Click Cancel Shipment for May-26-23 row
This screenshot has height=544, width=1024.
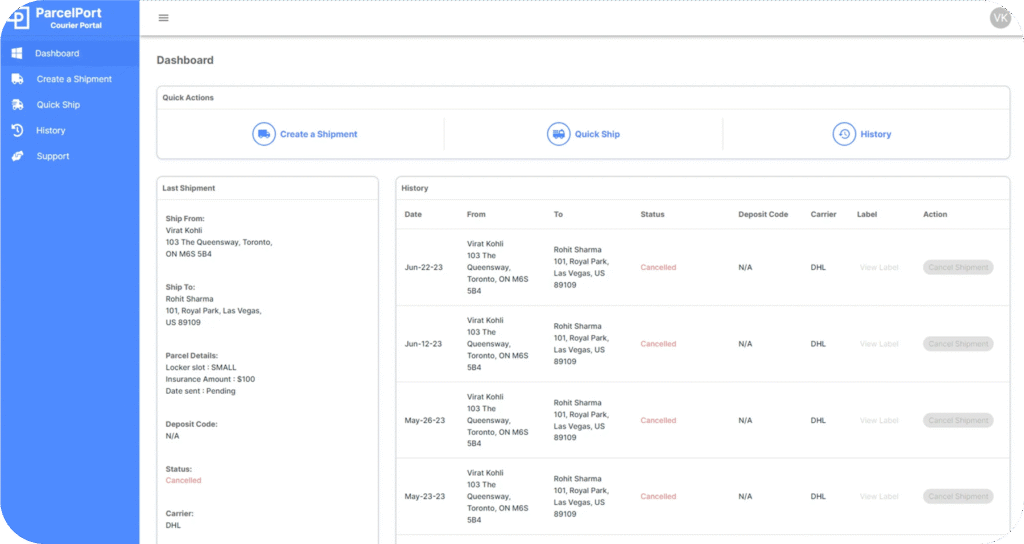tap(958, 420)
